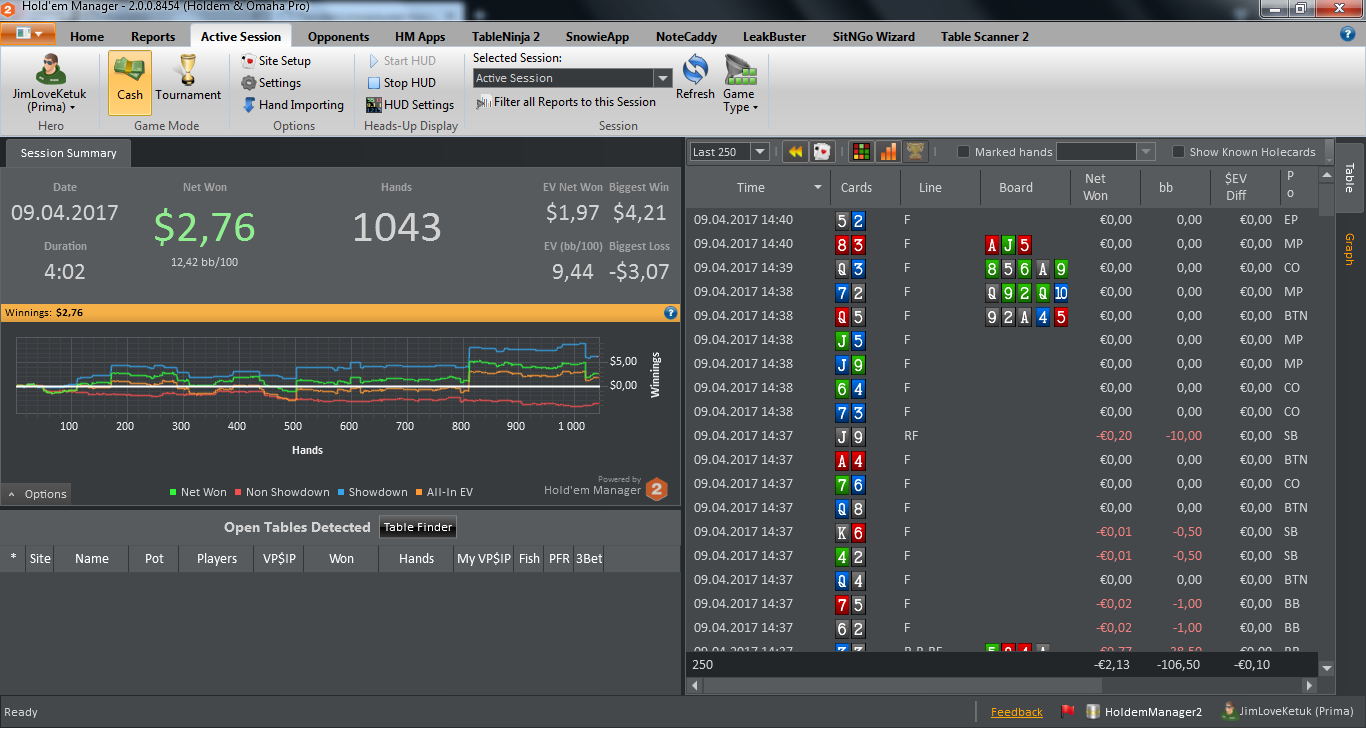Open the application menu button
The width and height of the screenshot is (1366, 729).
(29, 34)
